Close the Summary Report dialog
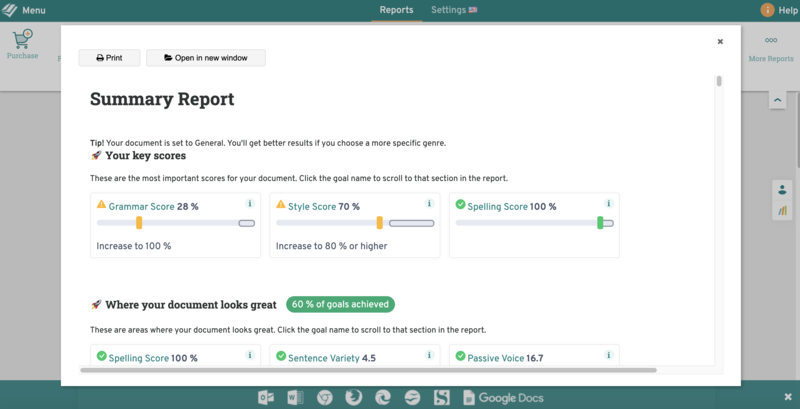This screenshot has height=409, width=800. pos(720,42)
